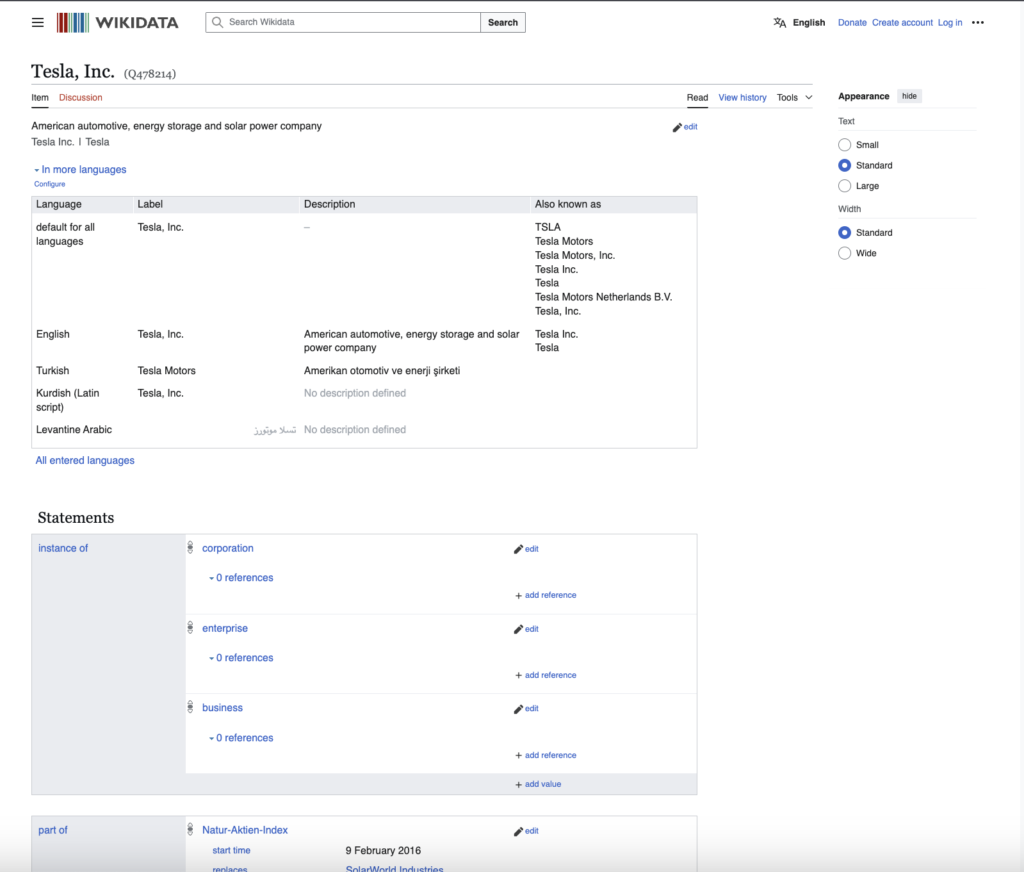1024x872 pixels.
Task: Click the Q478214 item identifier
Action: tap(150, 74)
